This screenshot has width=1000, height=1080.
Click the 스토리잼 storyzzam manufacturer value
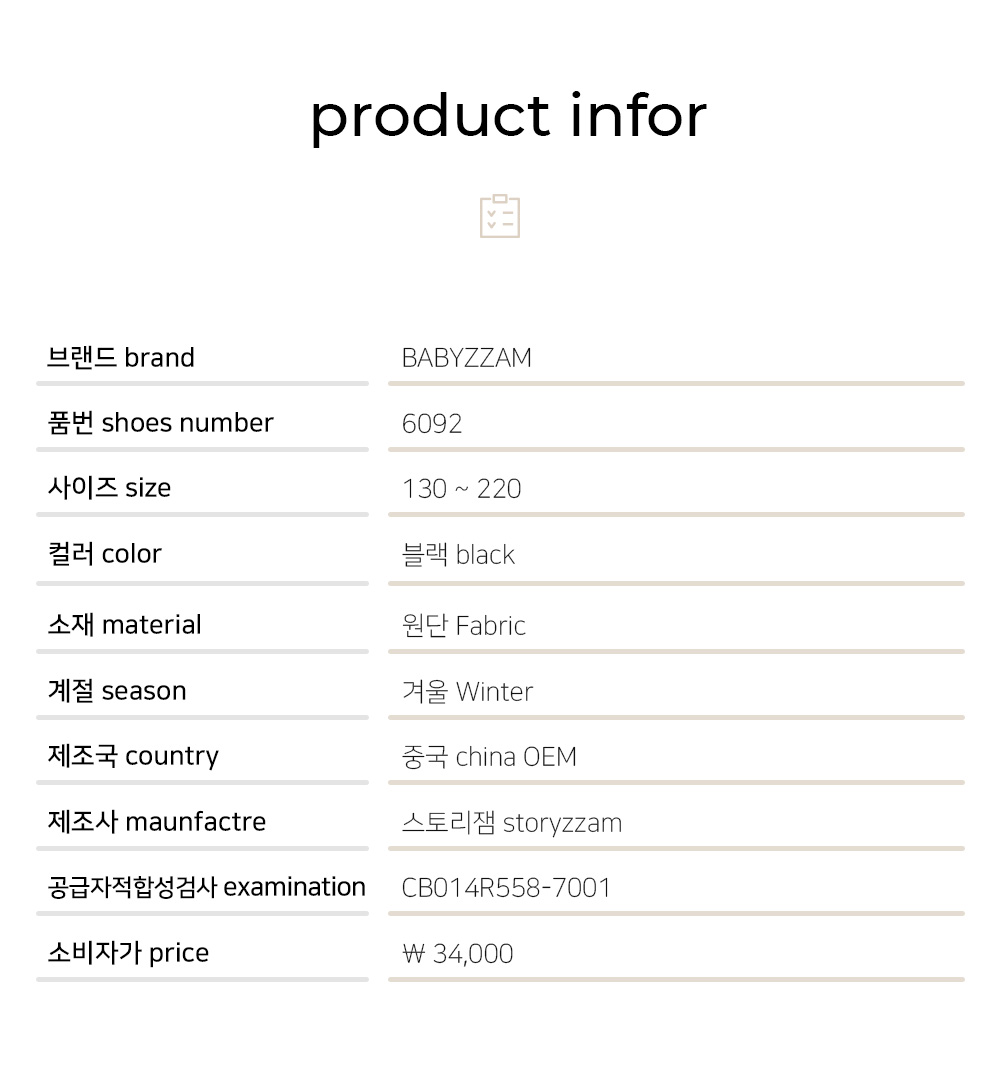tap(511, 823)
